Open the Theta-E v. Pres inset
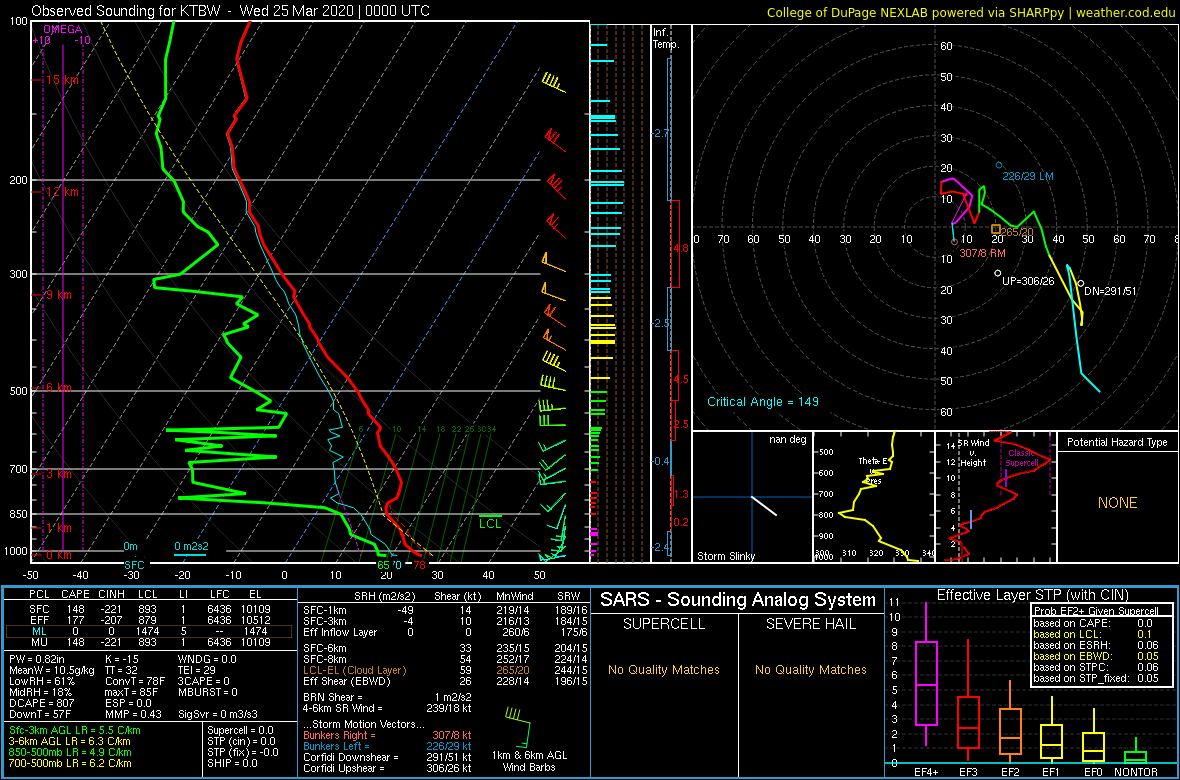Viewport: 1180px width, 780px height. click(873, 497)
